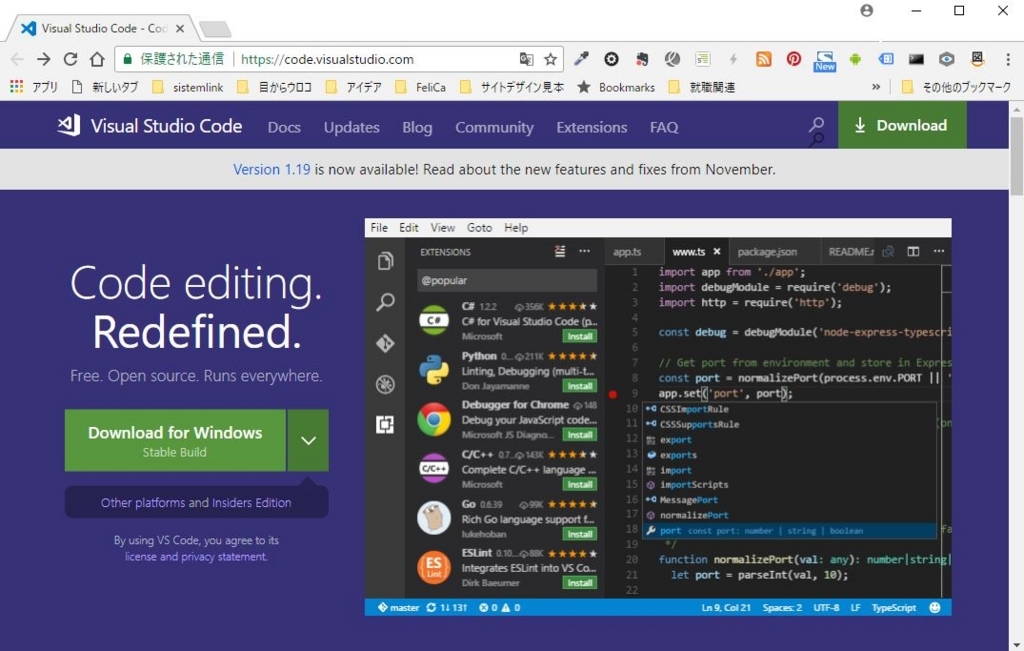This screenshot has height=651, width=1024.
Task: Open the Docs navigation item
Action: pyautogui.click(x=284, y=127)
